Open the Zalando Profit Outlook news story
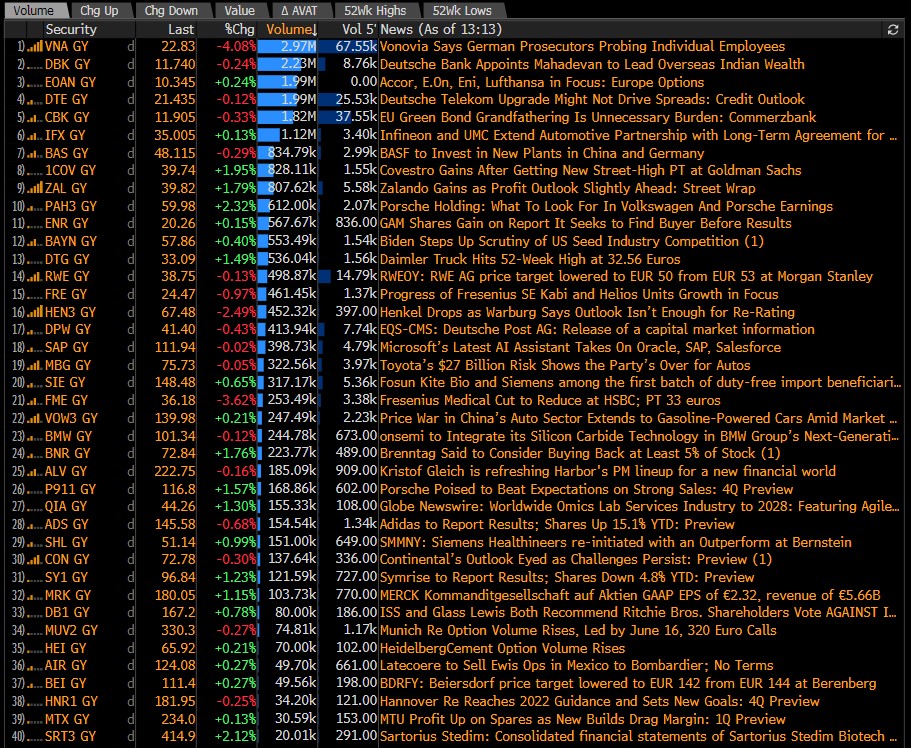Viewport: 911px width, 748px height. (567, 188)
